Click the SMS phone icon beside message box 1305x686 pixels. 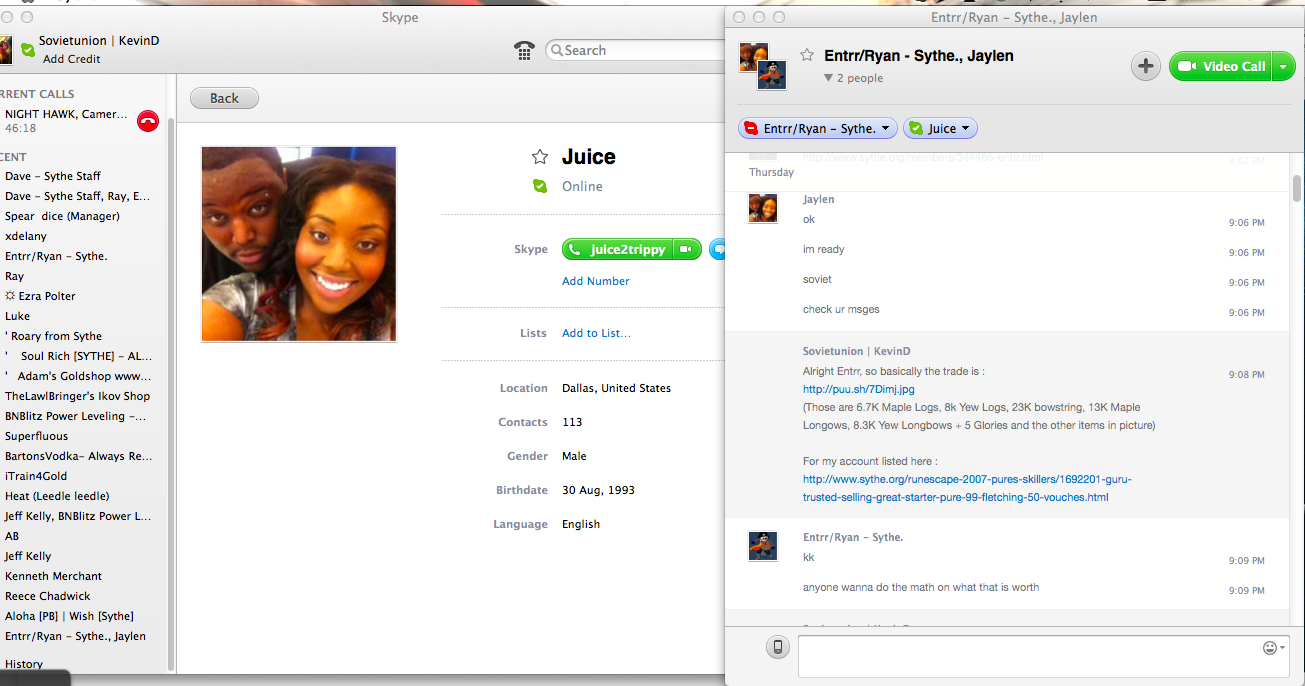click(778, 647)
